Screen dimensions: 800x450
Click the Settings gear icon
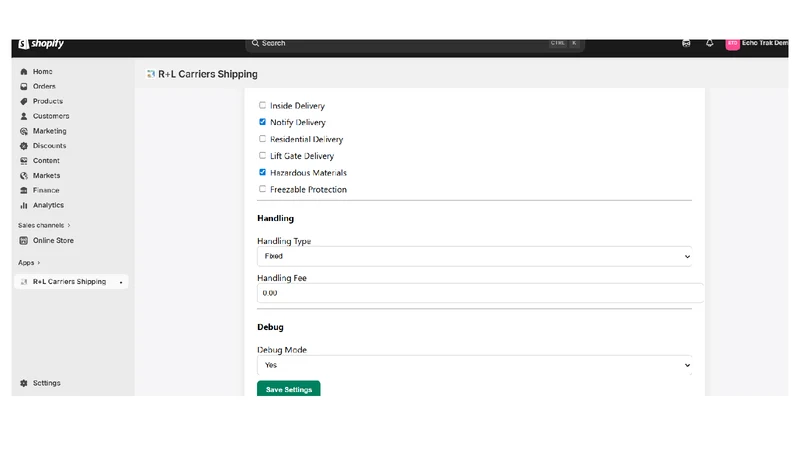(x=23, y=383)
